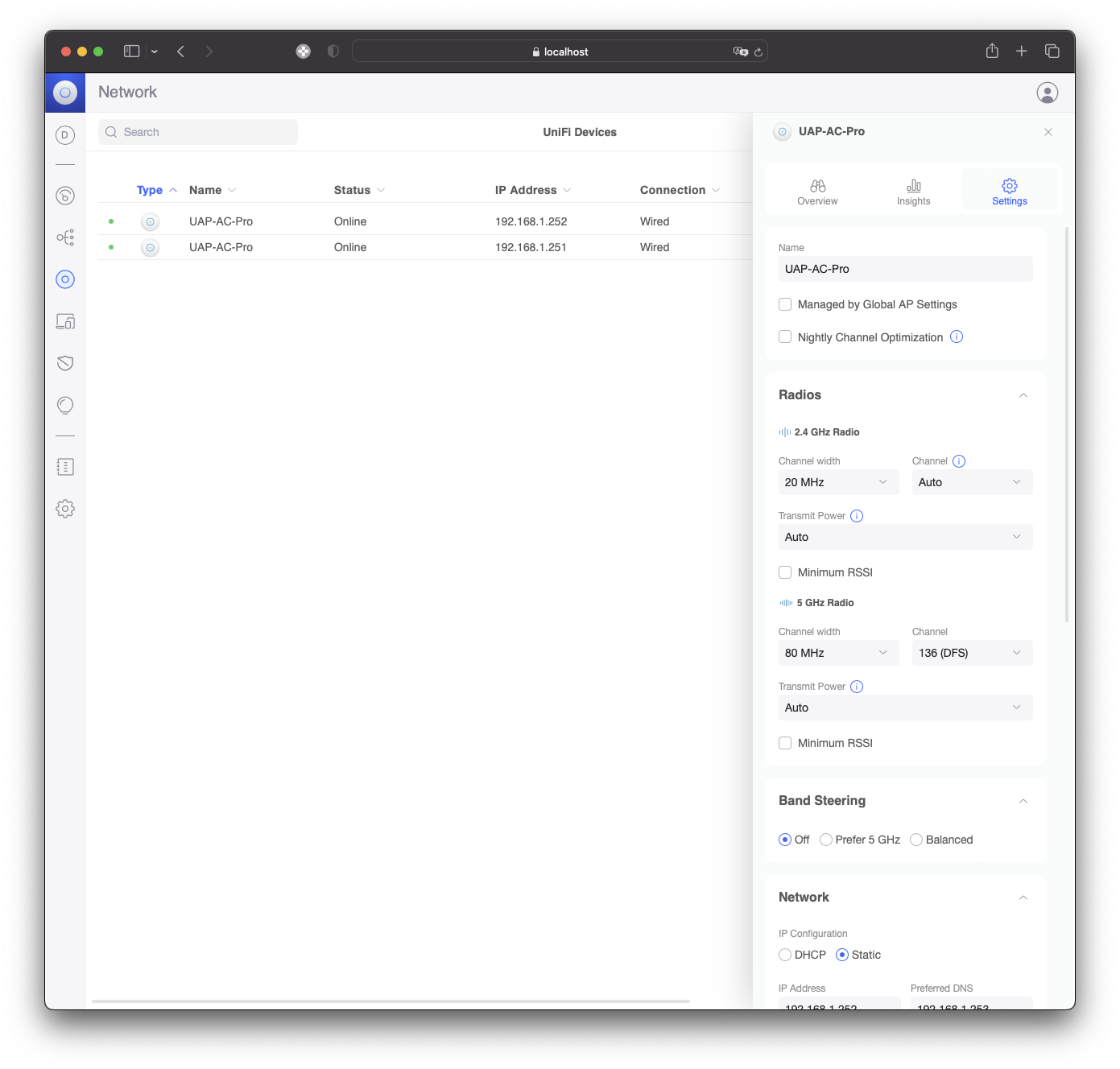Enable Managed by Global AP Settings
The width and height of the screenshot is (1120, 1069).
point(785,304)
